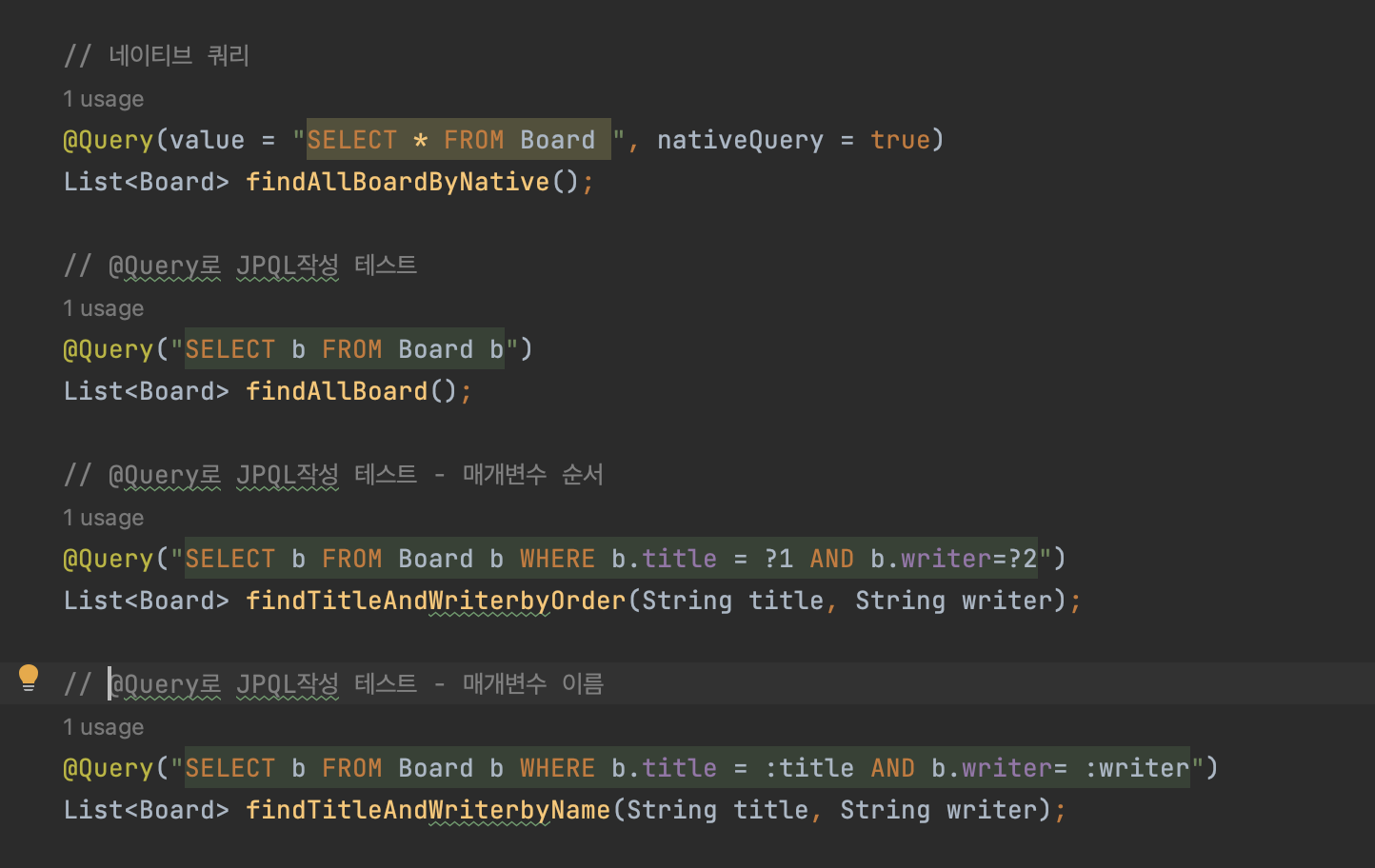This screenshot has width=1375, height=868.
Task: Click the findAllBoardByNative method name
Action: pos(398,182)
